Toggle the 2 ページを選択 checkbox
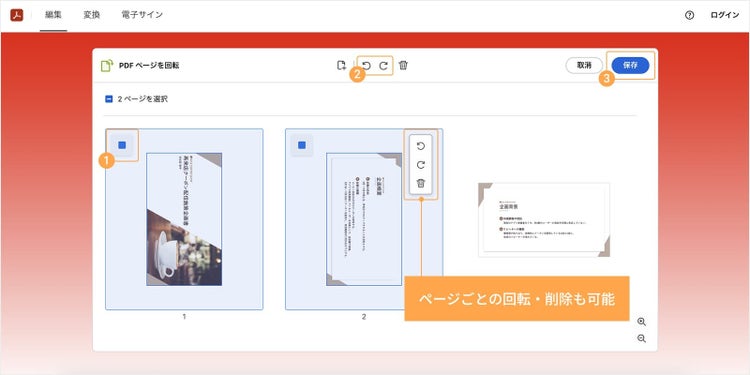 [109, 99]
